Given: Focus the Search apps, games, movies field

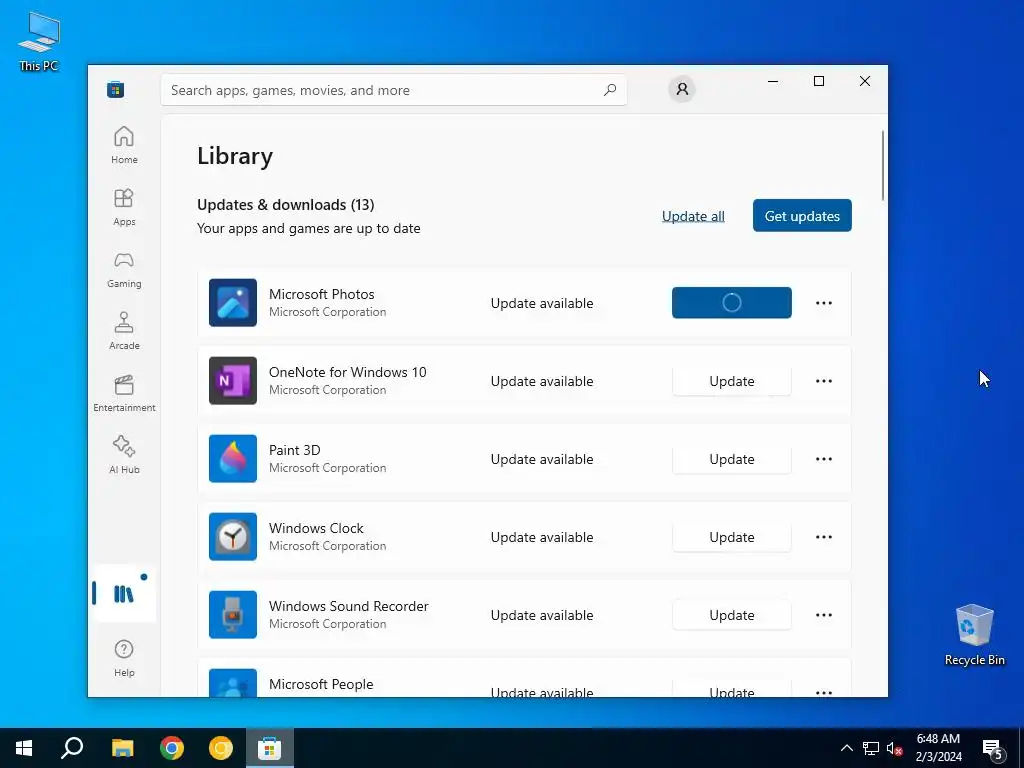Looking at the screenshot, I should (394, 90).
